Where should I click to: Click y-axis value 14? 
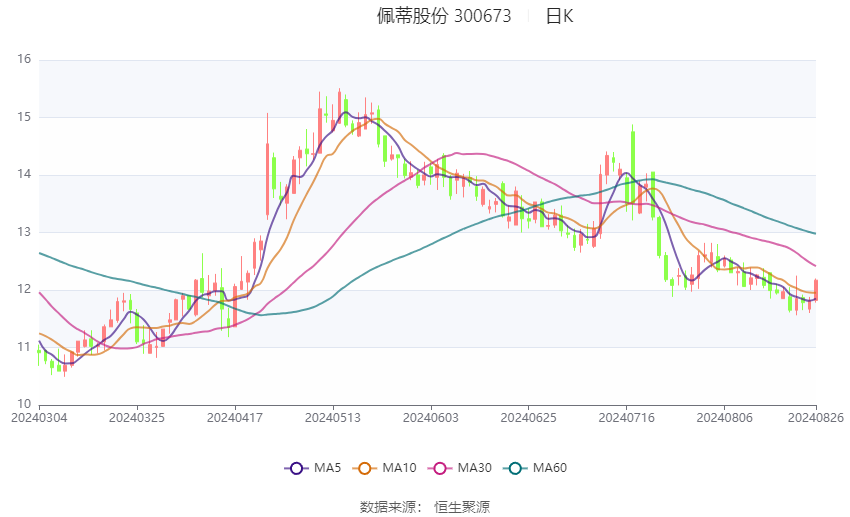[24, 174]
